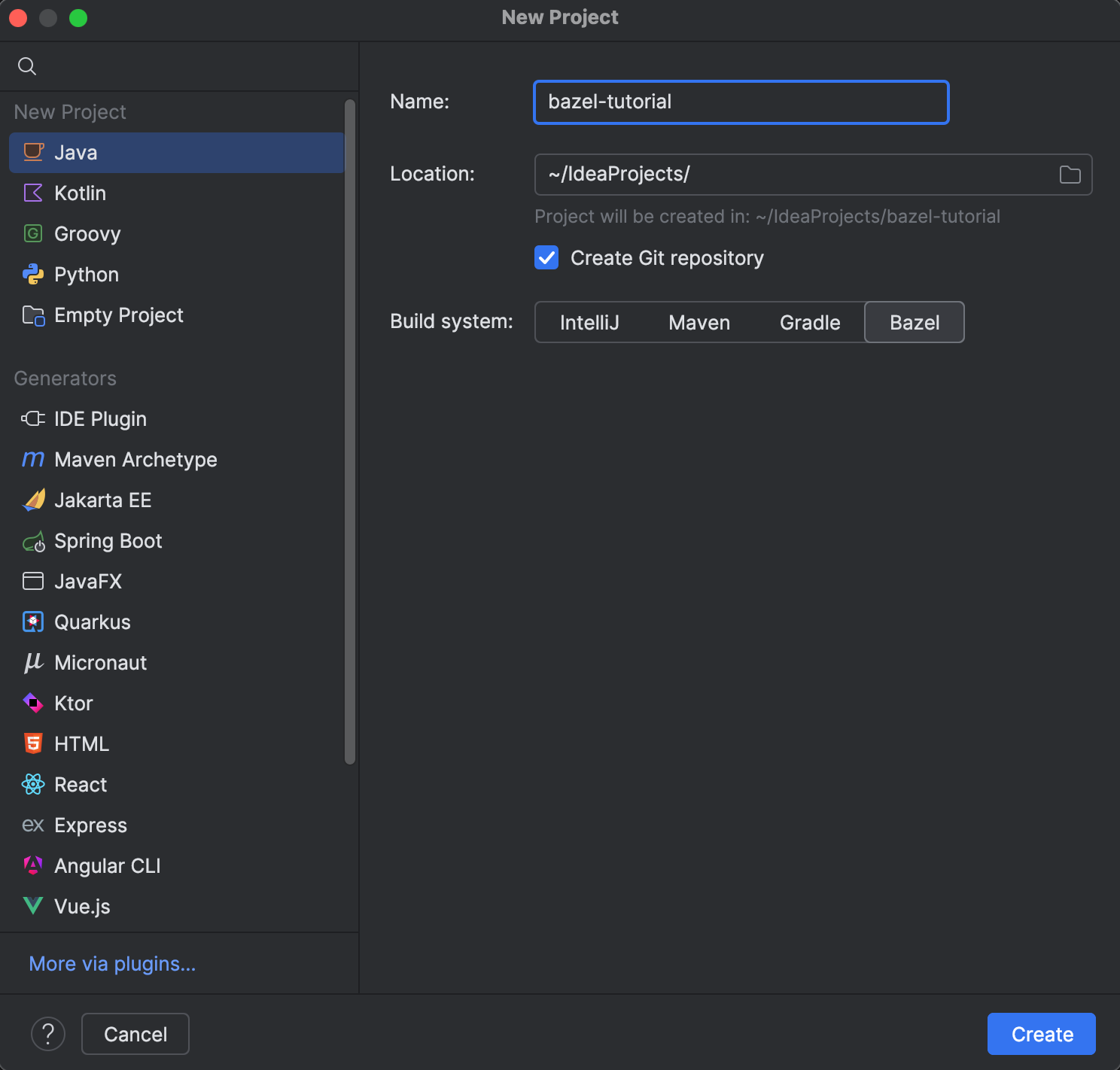The height and width of the screenshot is (1070, 1120).
Task: Open the Spring Boot generator
Action: pyautogui.click(x=108, y=540)
